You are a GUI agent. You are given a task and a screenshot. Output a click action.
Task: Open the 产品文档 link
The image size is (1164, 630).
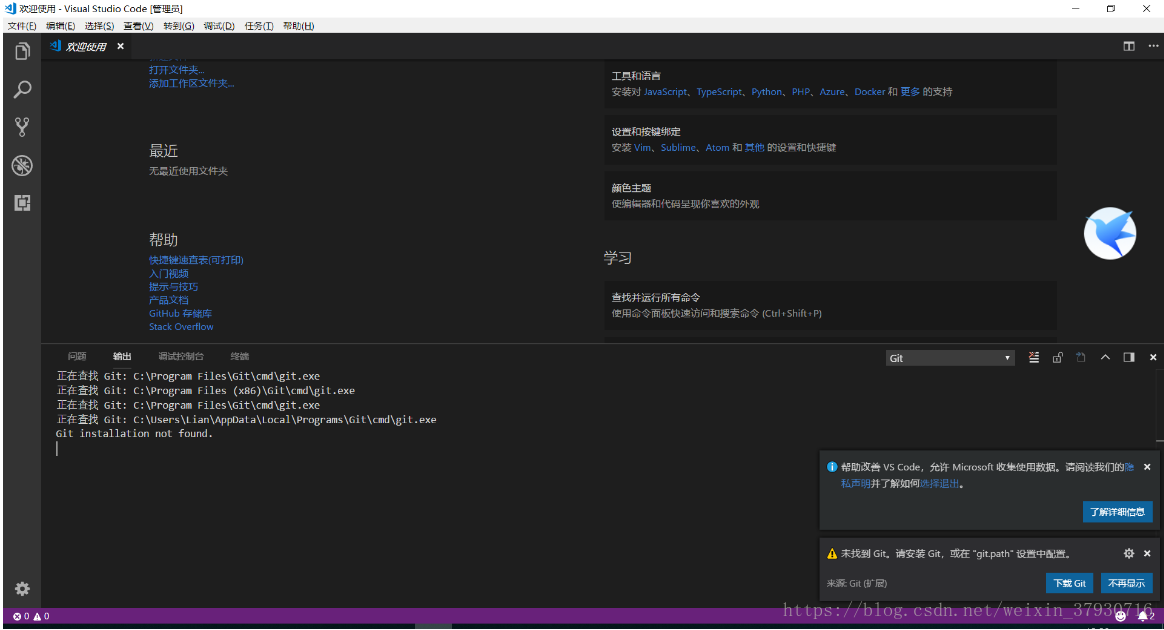(169, 300)
